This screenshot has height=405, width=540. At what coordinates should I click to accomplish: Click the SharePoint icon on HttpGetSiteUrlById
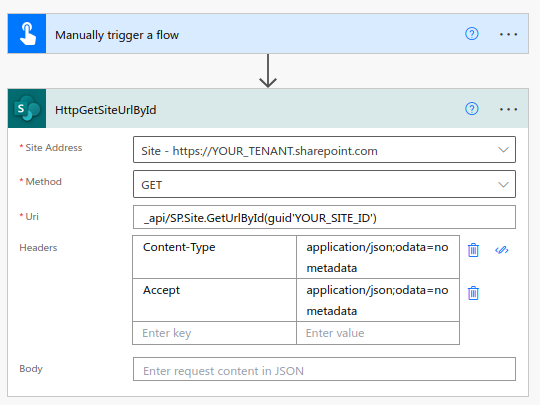point(27,108)
